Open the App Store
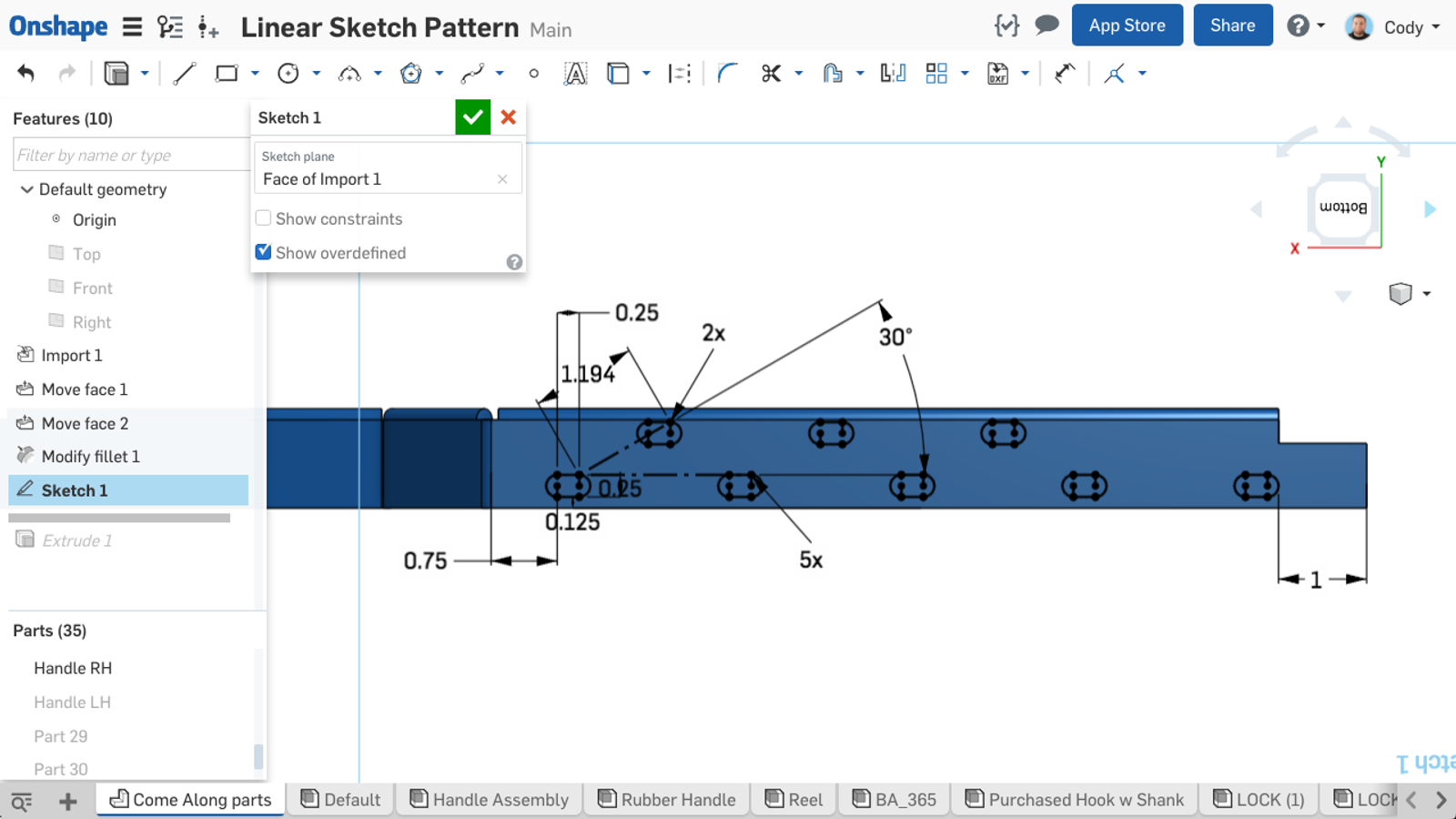This screenshot has width=1456, height=819. [1127, 25]
